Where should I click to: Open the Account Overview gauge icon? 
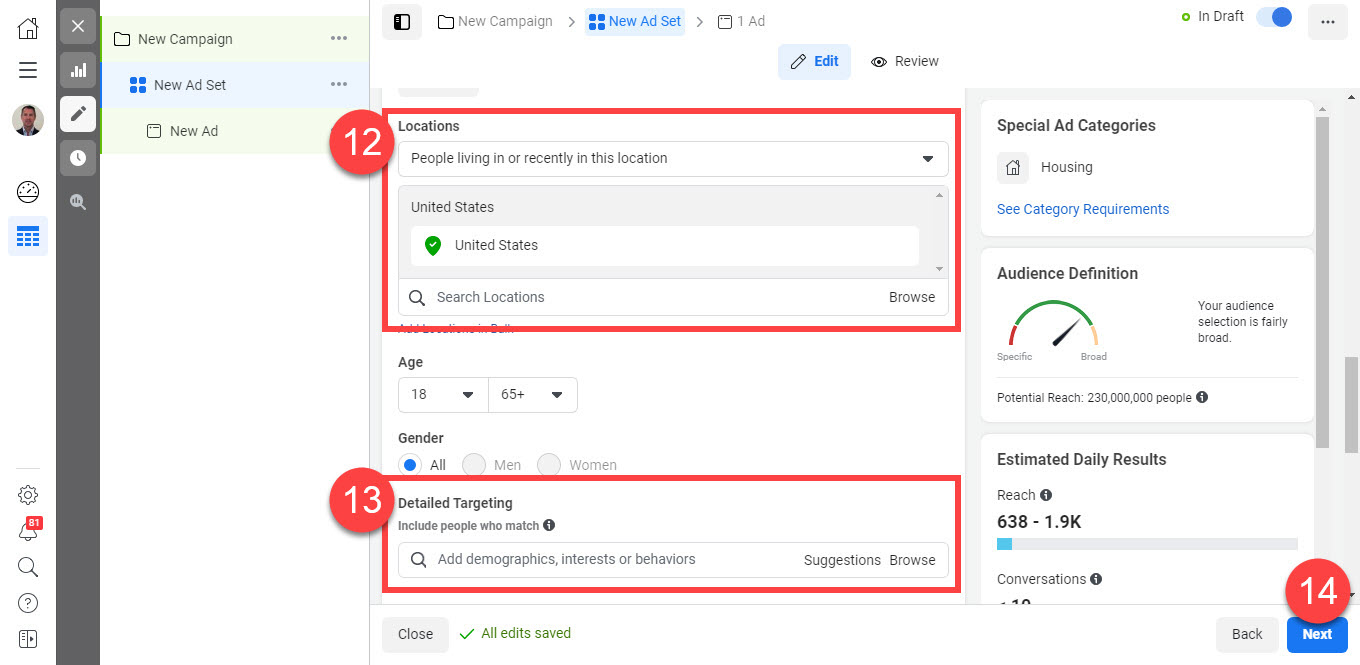(28, 192)
